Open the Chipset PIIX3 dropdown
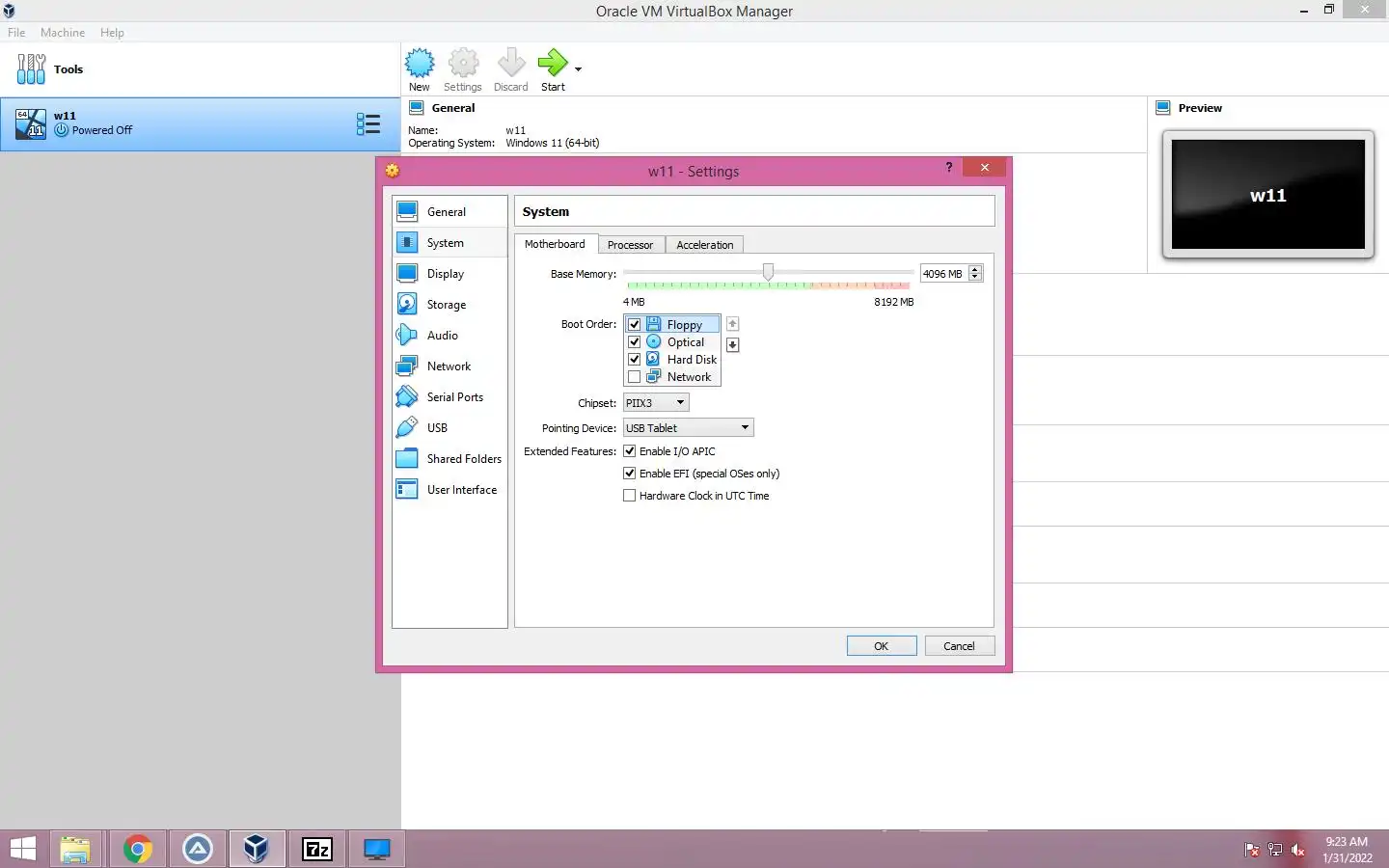 pyautogui.click(x=656, y=402)
